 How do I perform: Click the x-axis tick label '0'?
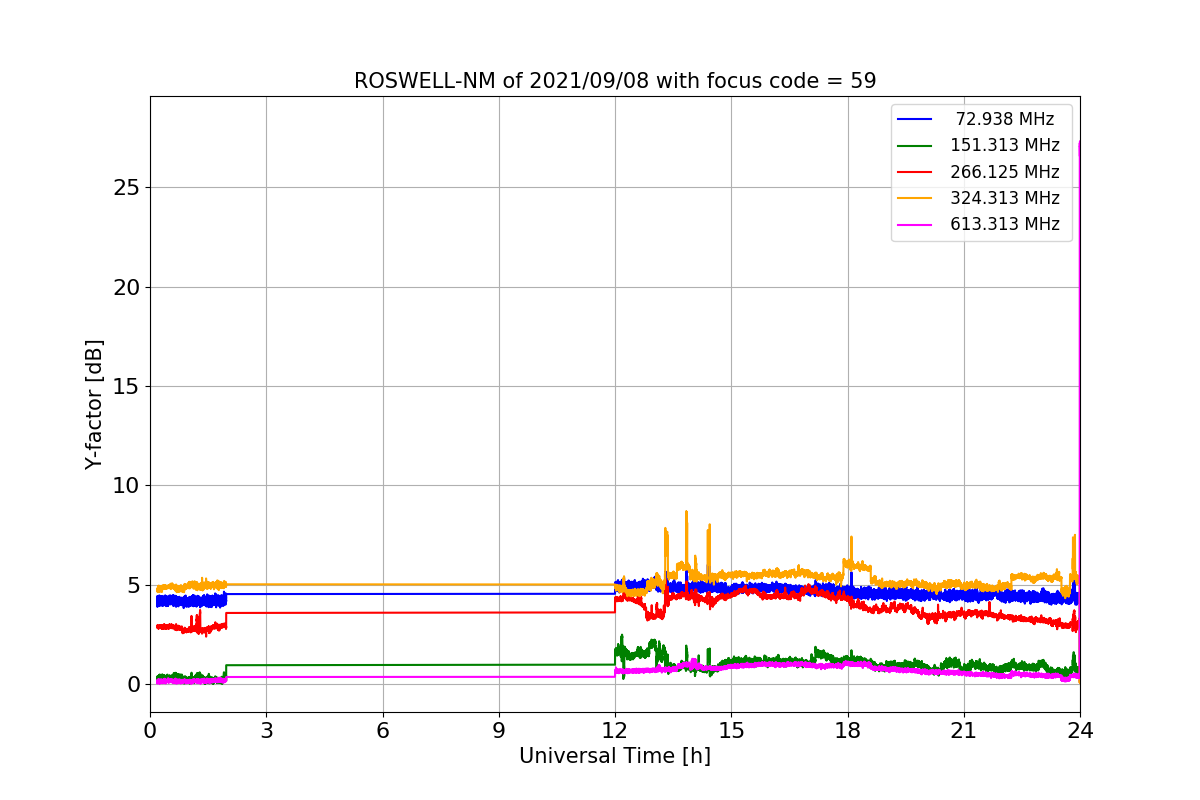(x=150, y=730)
